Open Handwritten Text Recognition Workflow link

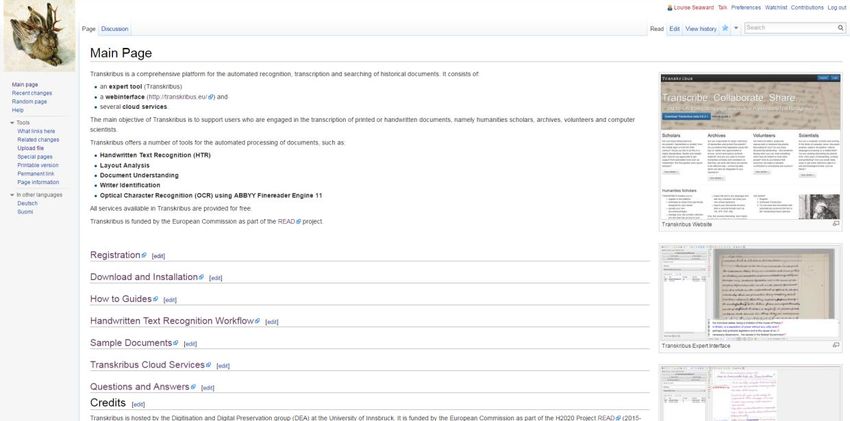pos(175,321)
